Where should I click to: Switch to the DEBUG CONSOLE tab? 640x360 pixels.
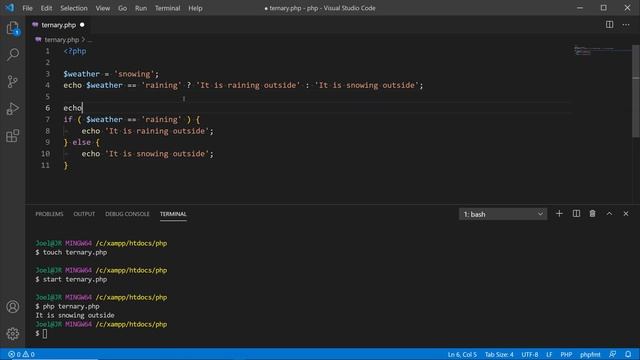point(127,214)
